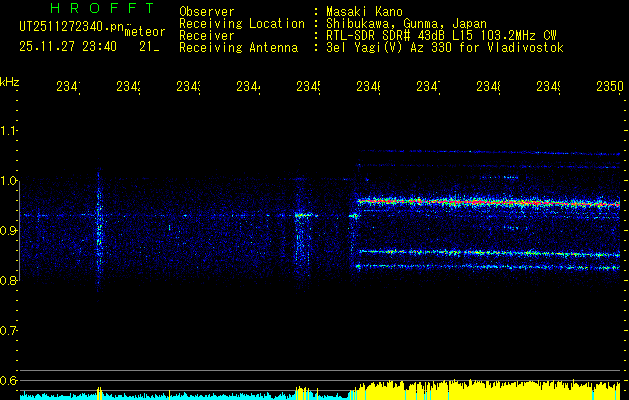
Task: Click the Receiver label
Action: click(207, 36)
